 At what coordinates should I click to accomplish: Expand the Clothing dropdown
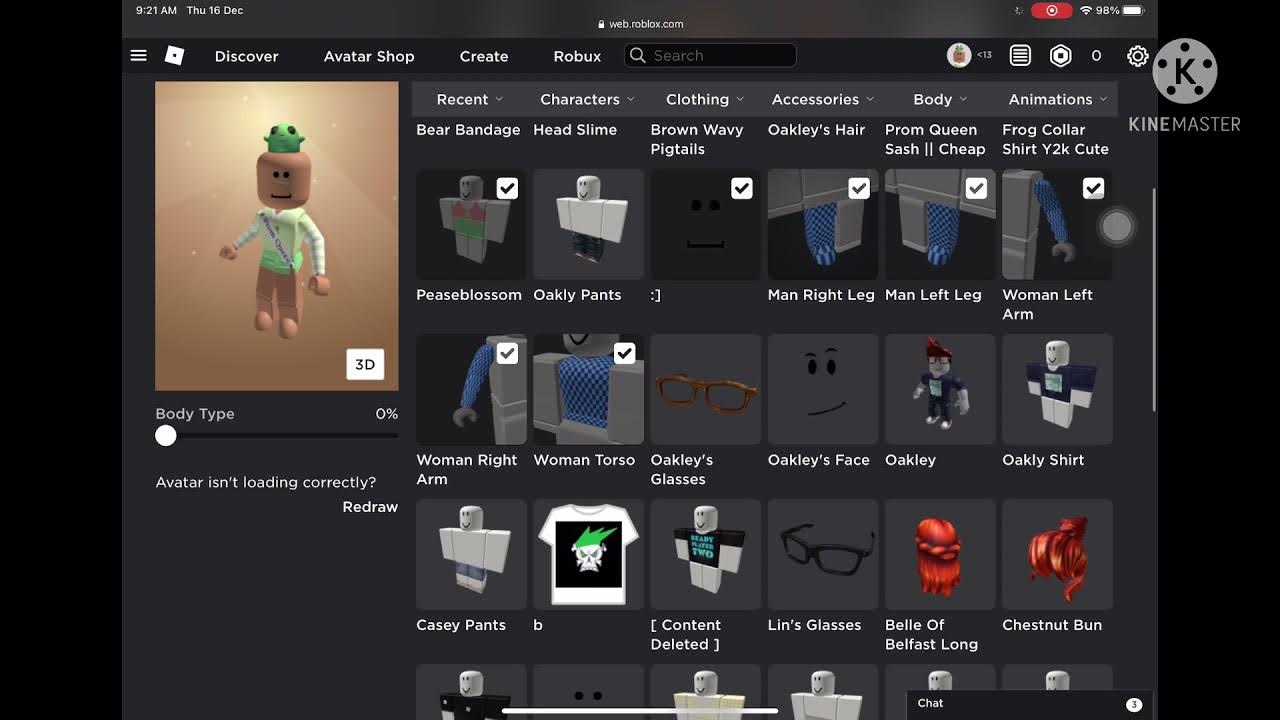(x=705, y=99)
